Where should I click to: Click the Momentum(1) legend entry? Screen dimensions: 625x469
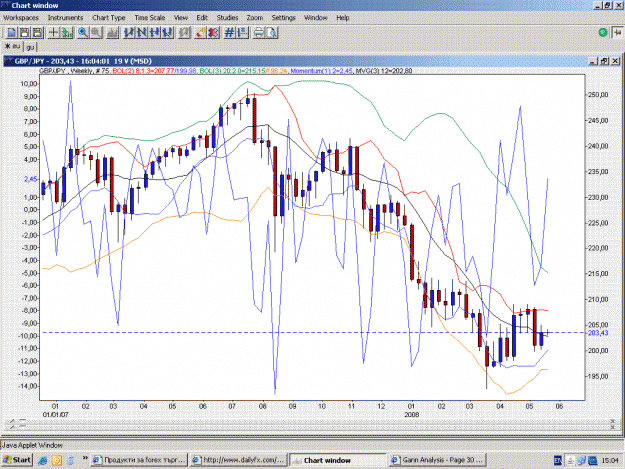pos(321,71)
